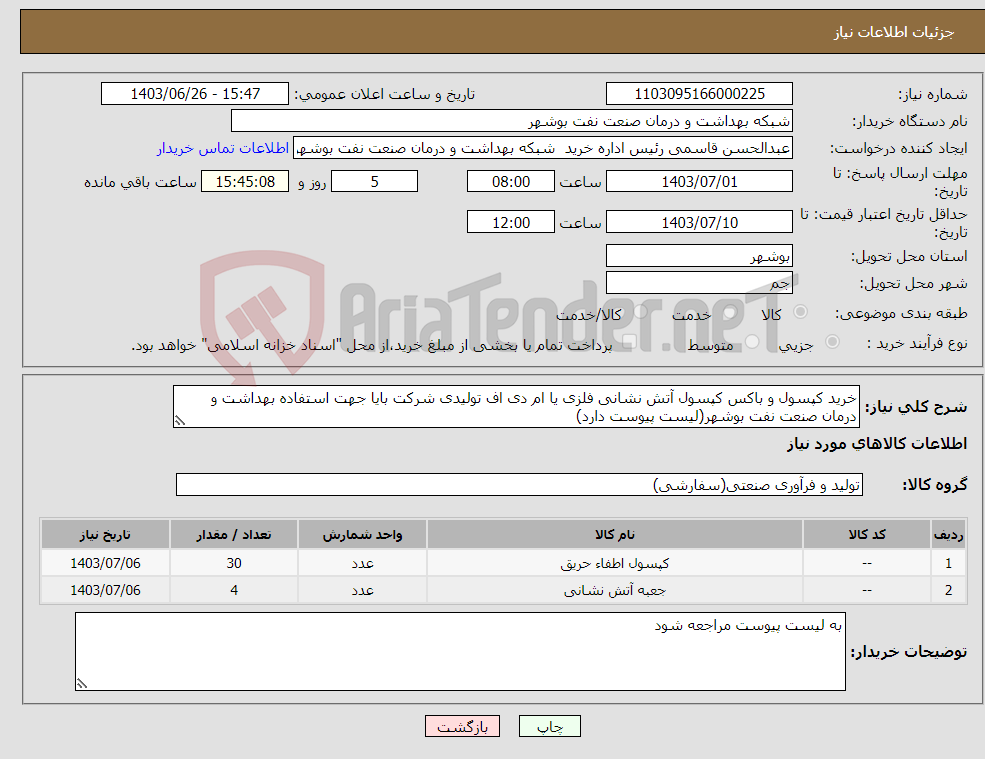Click the نام کالا column header
Image resolution: width=985 pixels, height=759 pixels.
615,535
